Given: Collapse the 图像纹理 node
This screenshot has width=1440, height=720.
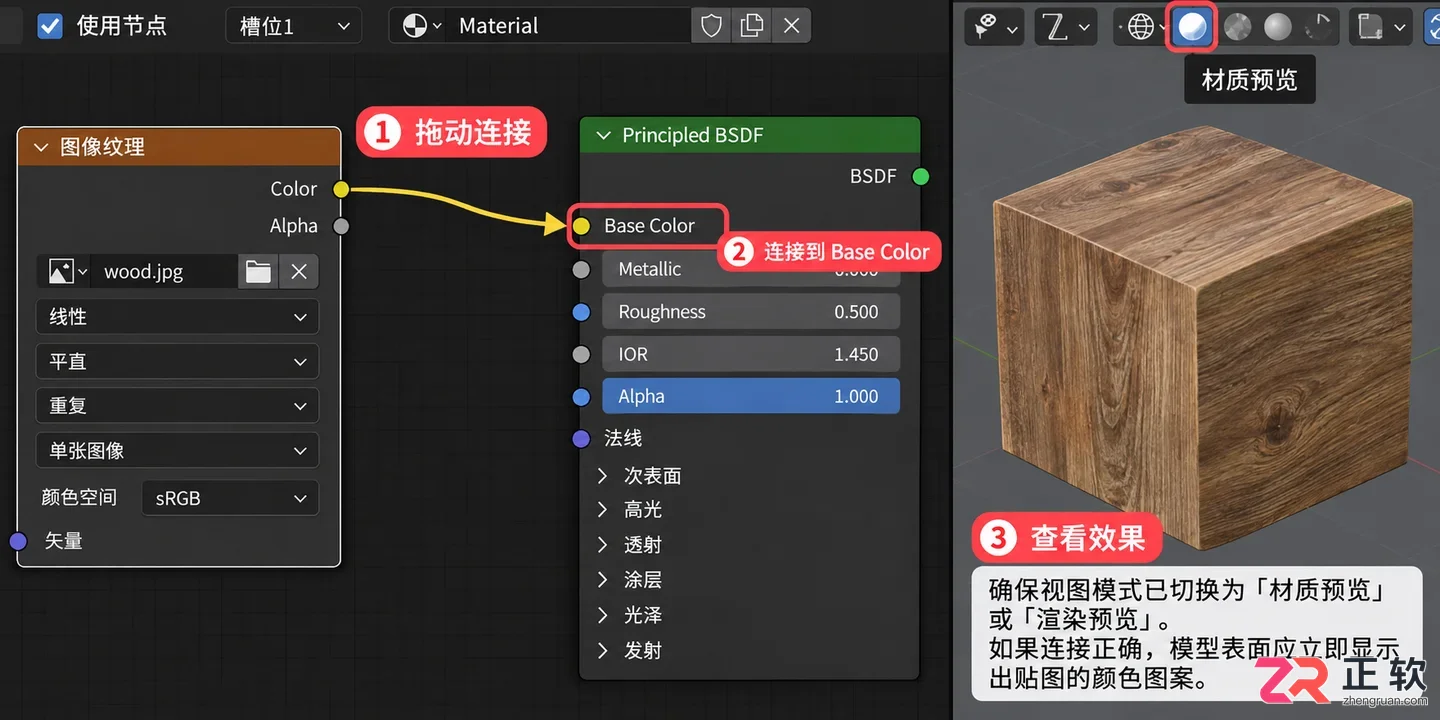Looking at the screenshot, I should tap(41, 147).
